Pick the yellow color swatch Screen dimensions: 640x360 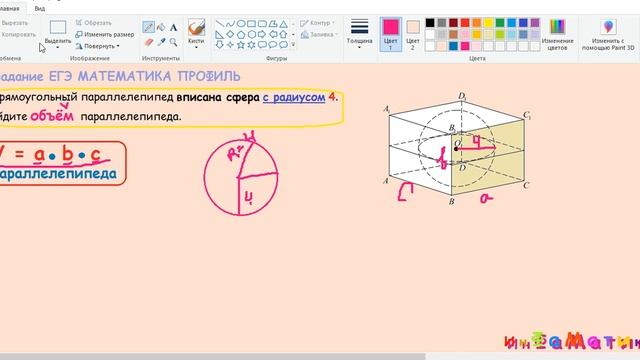[x=488, y=23]
